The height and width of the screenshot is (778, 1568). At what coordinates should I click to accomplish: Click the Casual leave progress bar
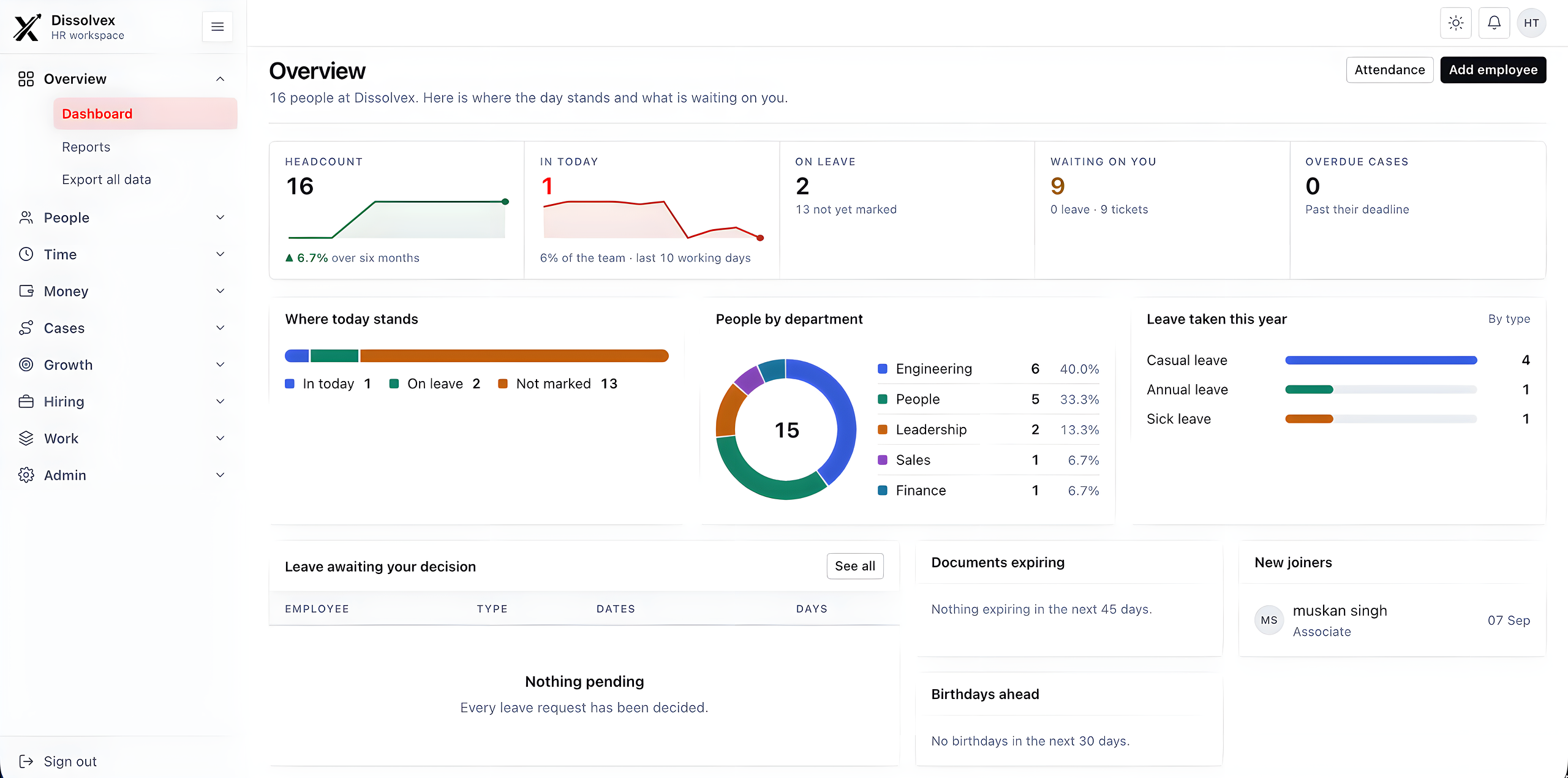[1381, 360]
